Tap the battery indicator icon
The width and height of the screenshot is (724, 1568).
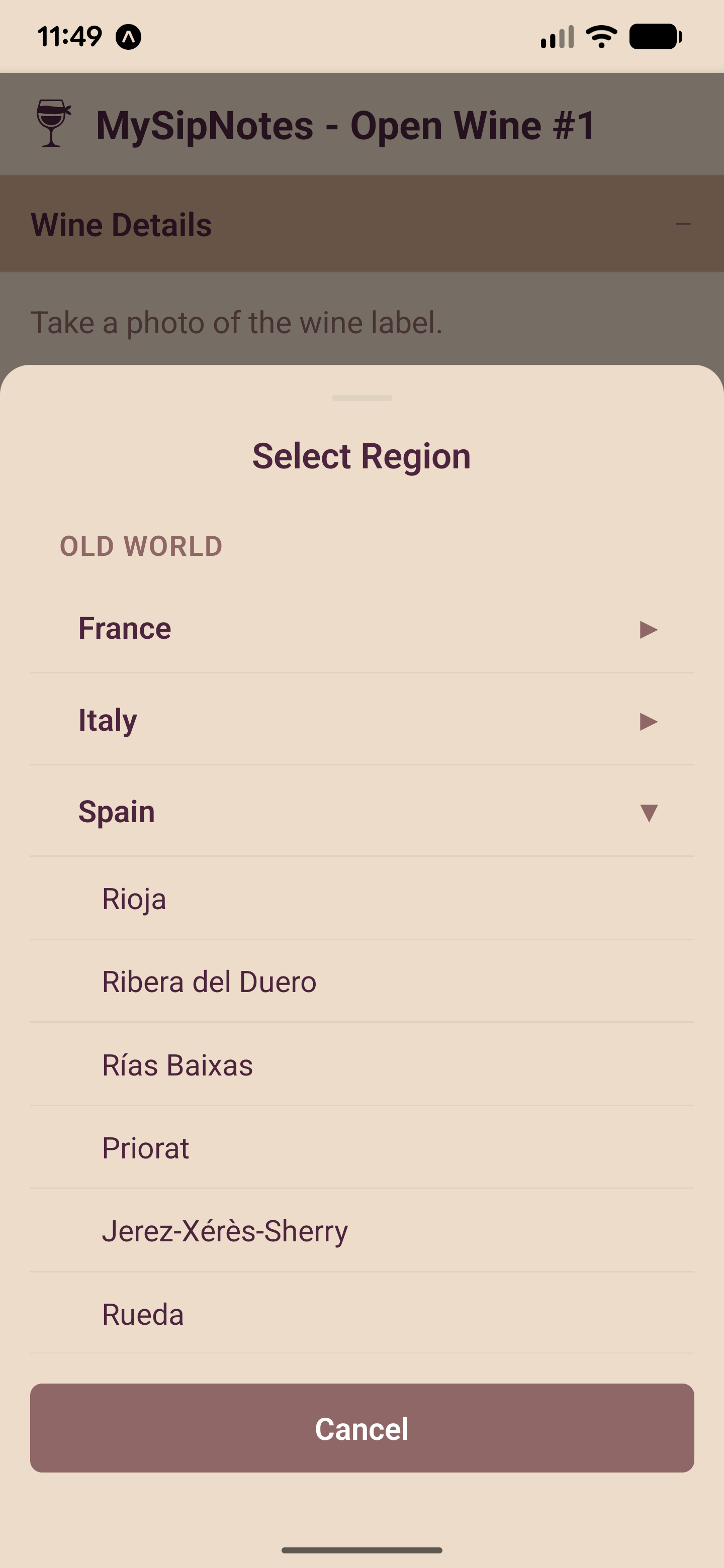(655, 37)
